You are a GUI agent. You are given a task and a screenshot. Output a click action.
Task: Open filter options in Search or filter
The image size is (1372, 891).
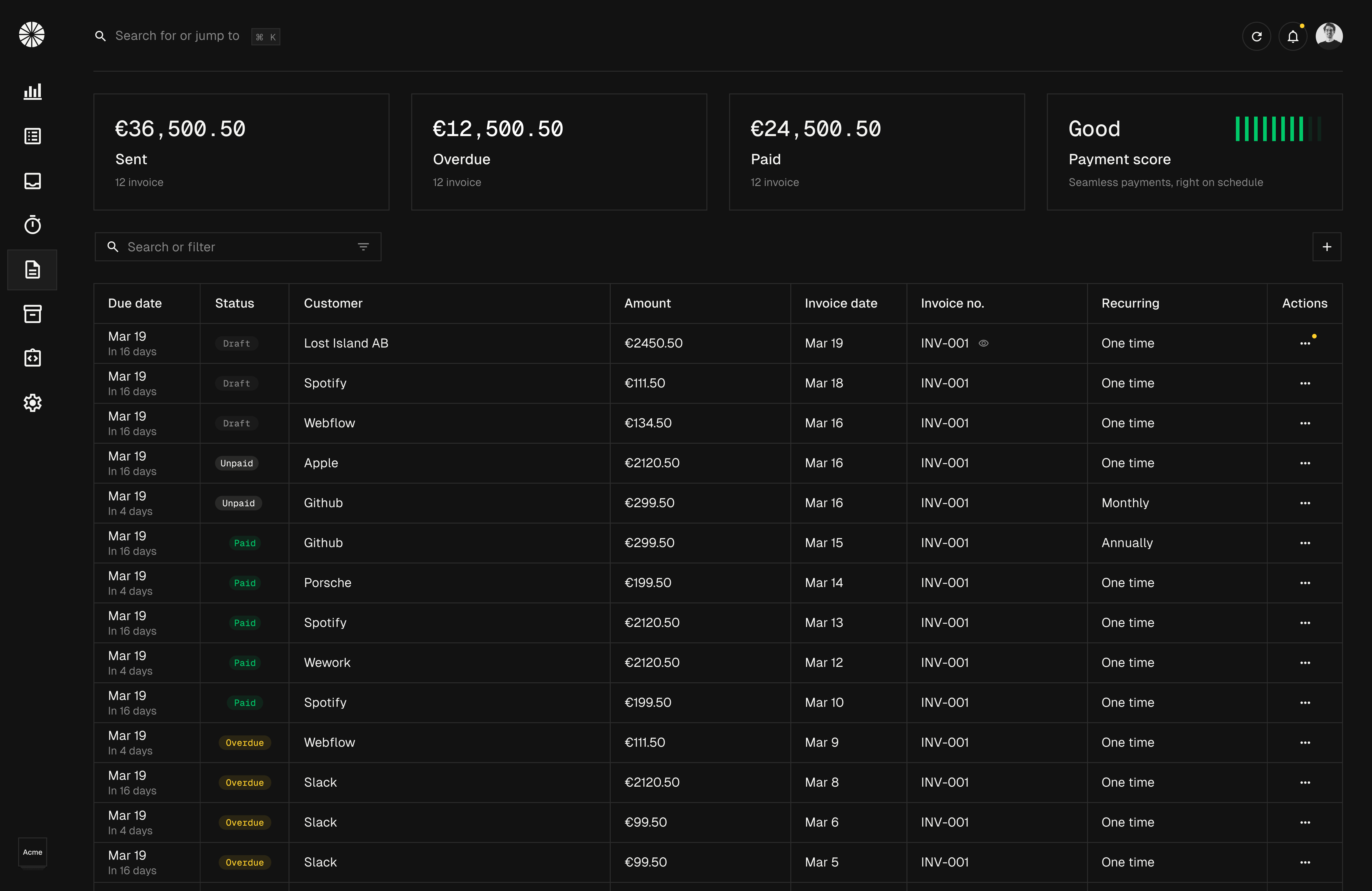[x=363, y=247]
